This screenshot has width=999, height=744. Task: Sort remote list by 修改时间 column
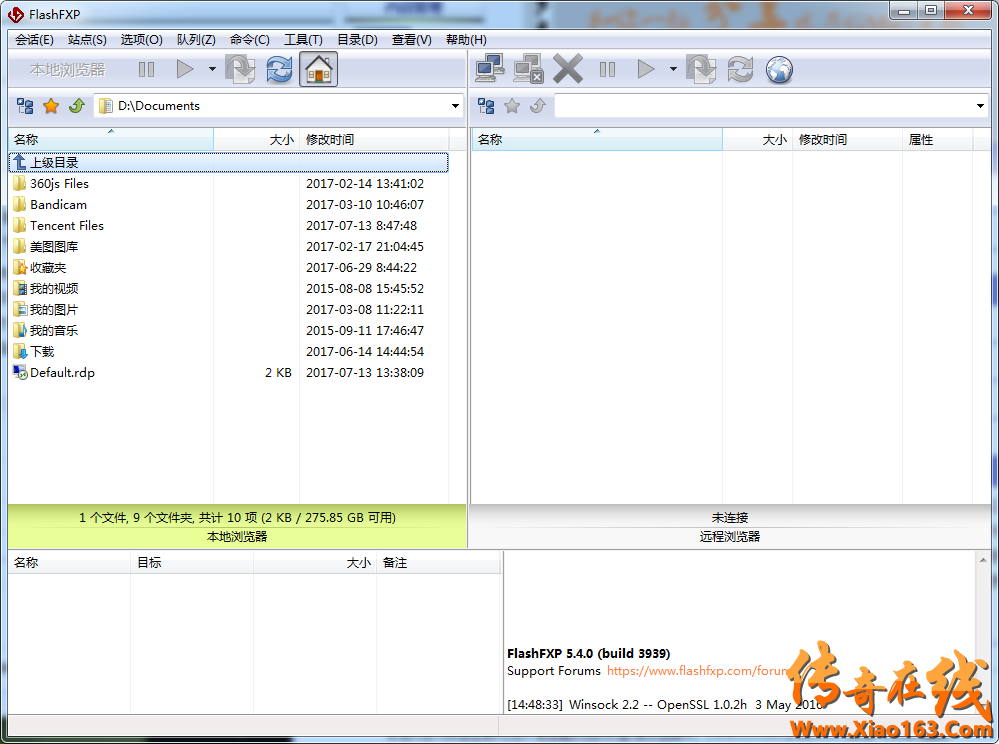coord(847,140)
